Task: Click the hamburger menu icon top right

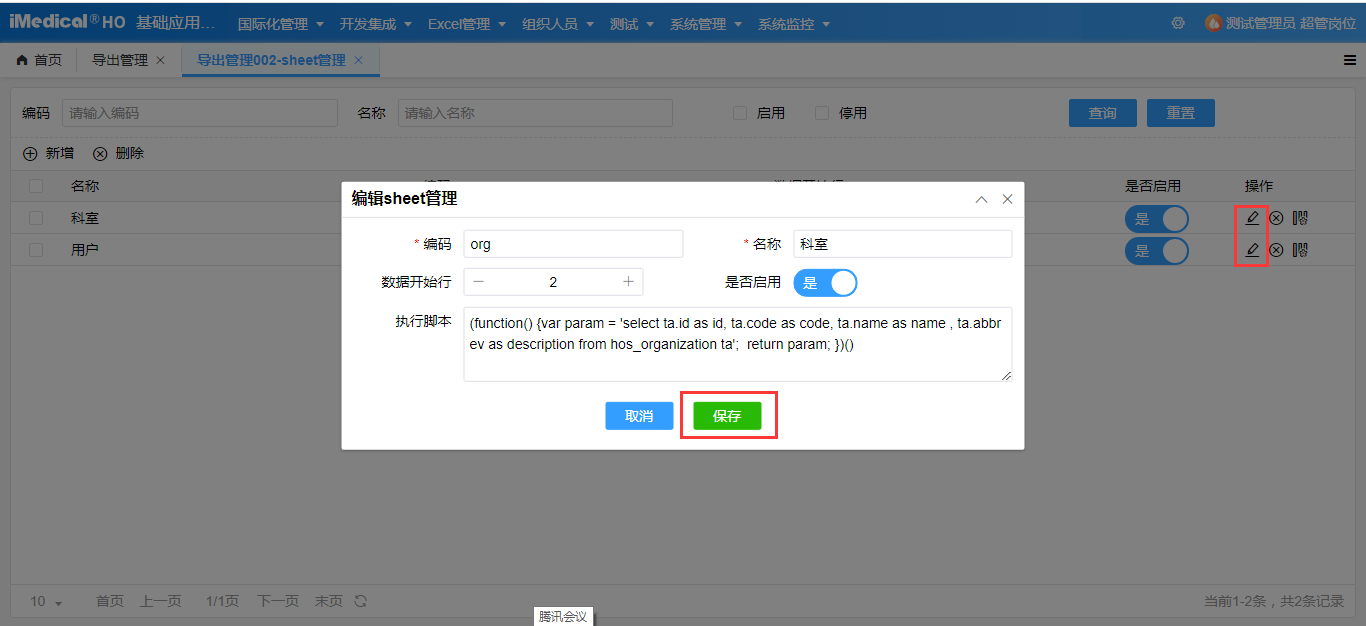Action: (x=1351, y=59)
